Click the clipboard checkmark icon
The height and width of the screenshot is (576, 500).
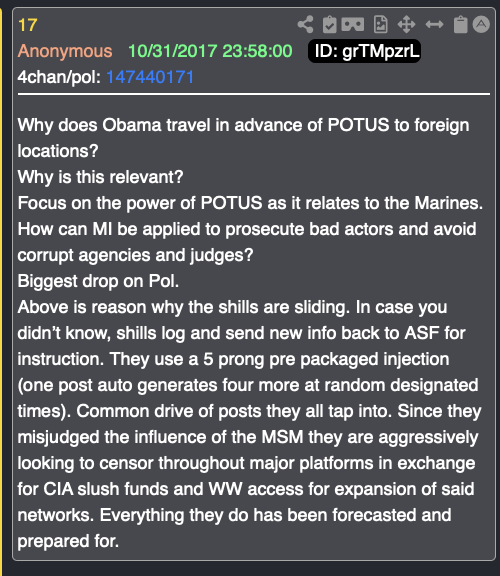point(330,25)
